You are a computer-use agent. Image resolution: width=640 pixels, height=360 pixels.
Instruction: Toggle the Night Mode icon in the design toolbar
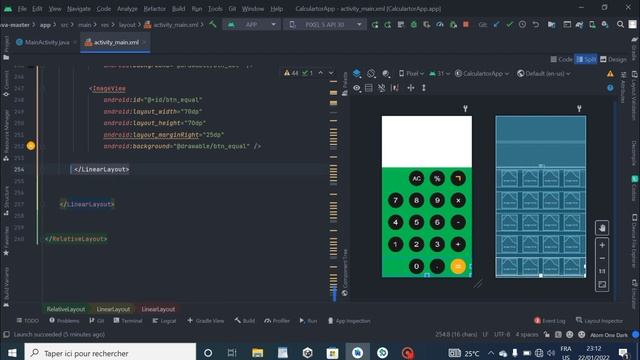pos(385,73)
